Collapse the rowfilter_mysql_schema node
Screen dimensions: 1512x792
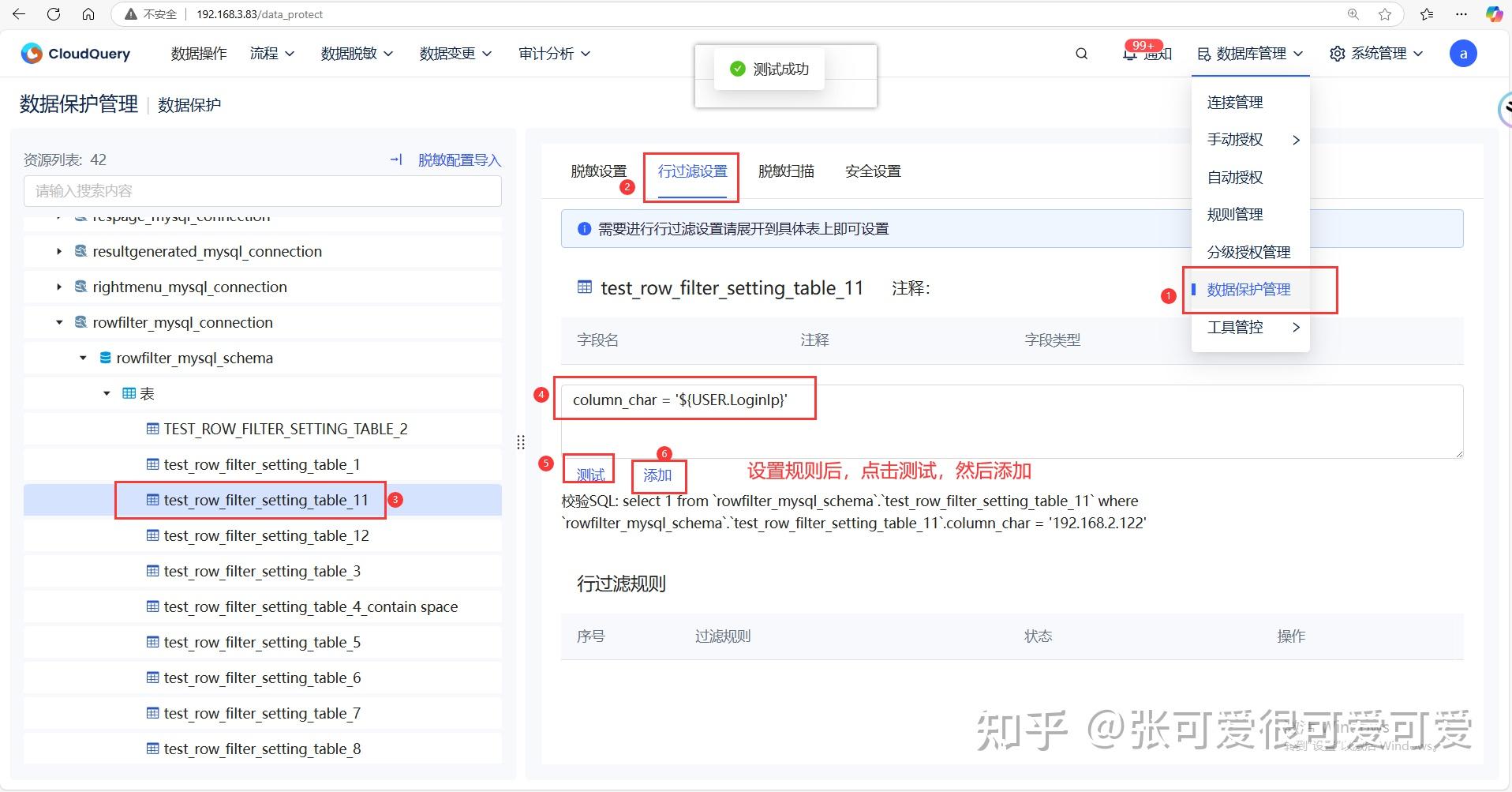click(x=83, y=358)
